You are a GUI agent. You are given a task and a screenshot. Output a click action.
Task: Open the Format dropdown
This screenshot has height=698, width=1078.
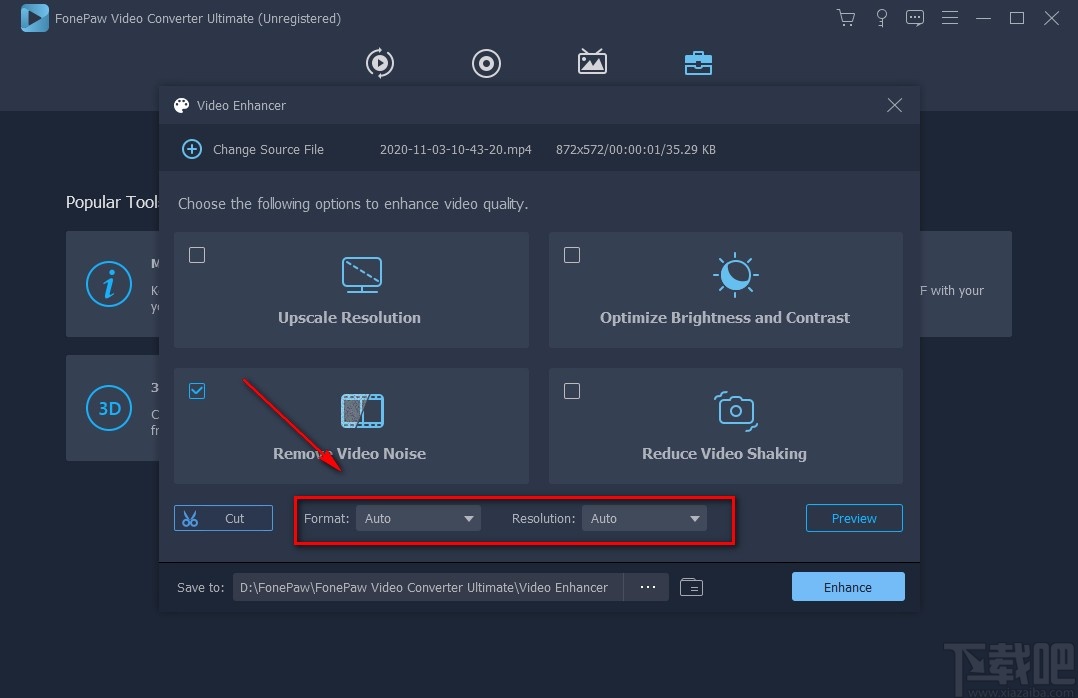click(418, 519)
